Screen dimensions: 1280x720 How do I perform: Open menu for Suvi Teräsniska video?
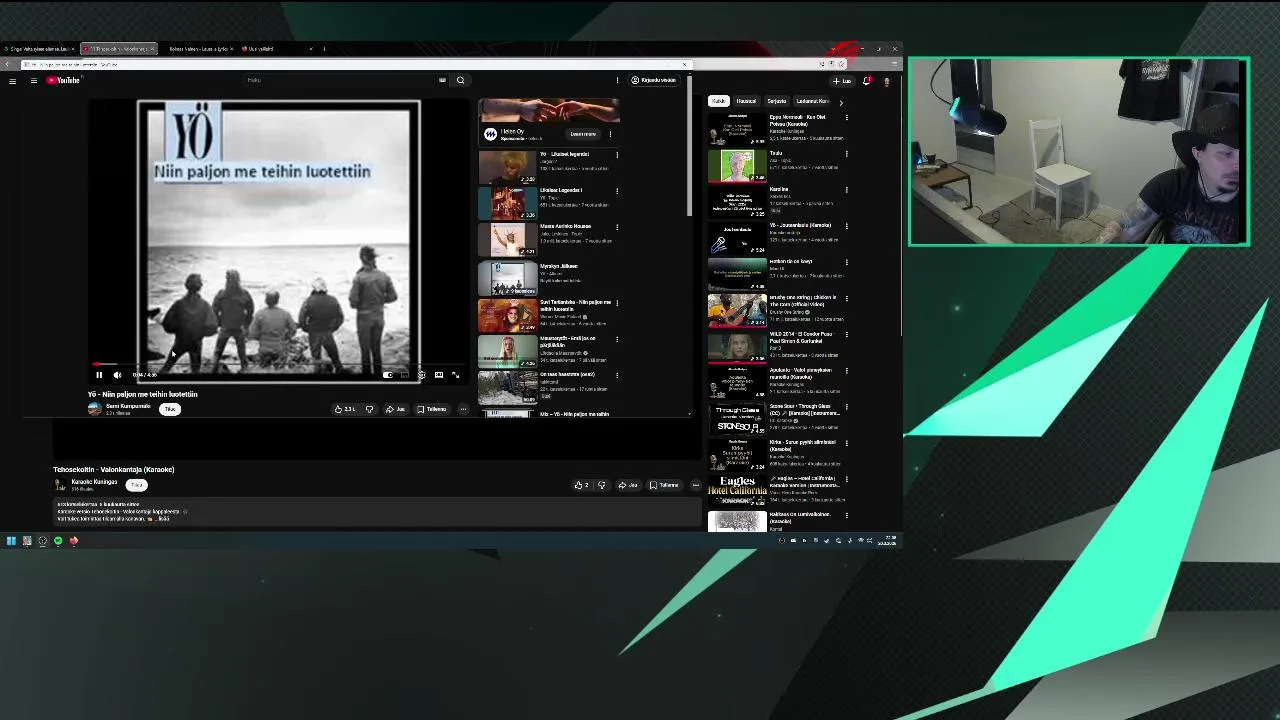[617, 303]
